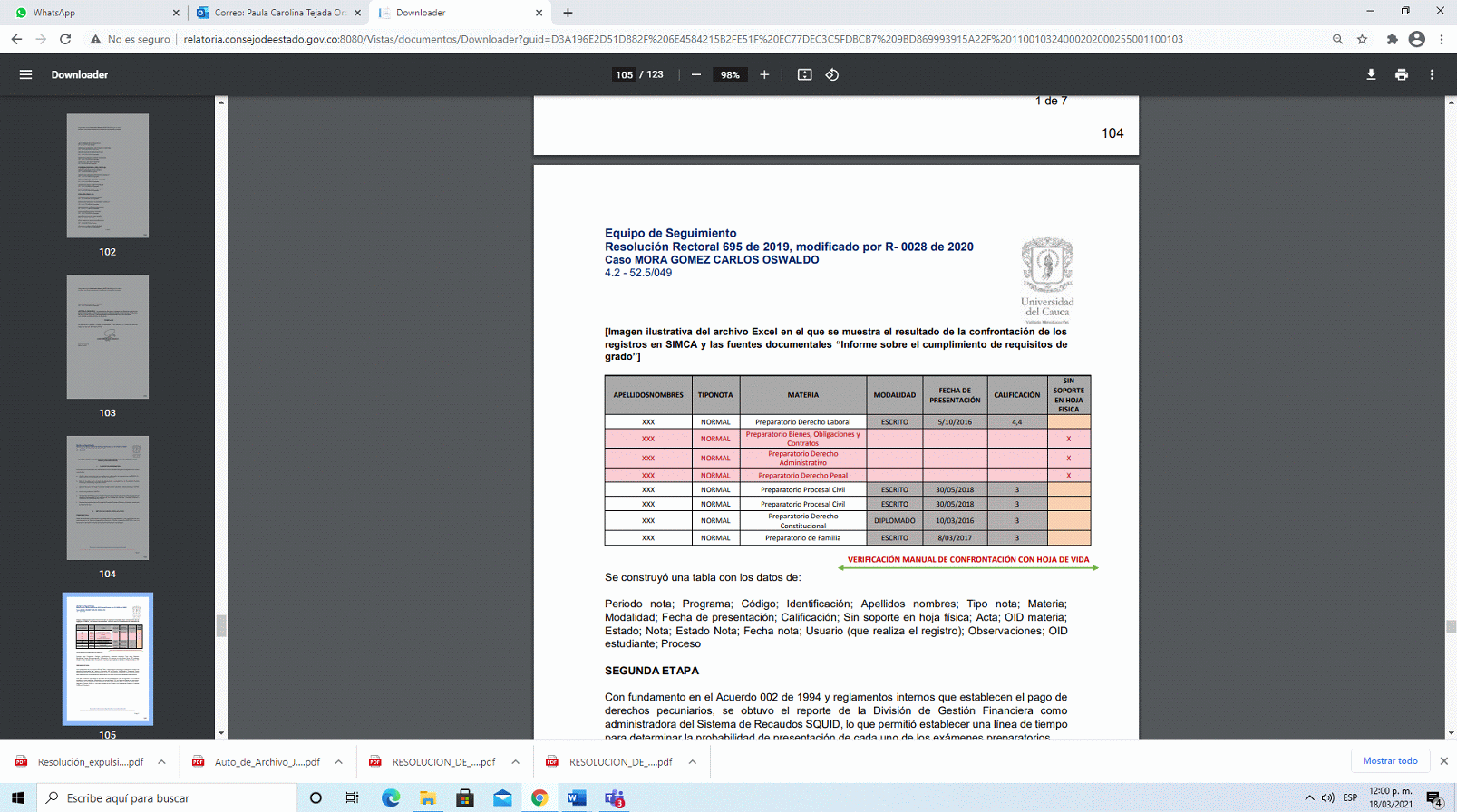
Task: Reload the page in the browser
Action: 65,39
